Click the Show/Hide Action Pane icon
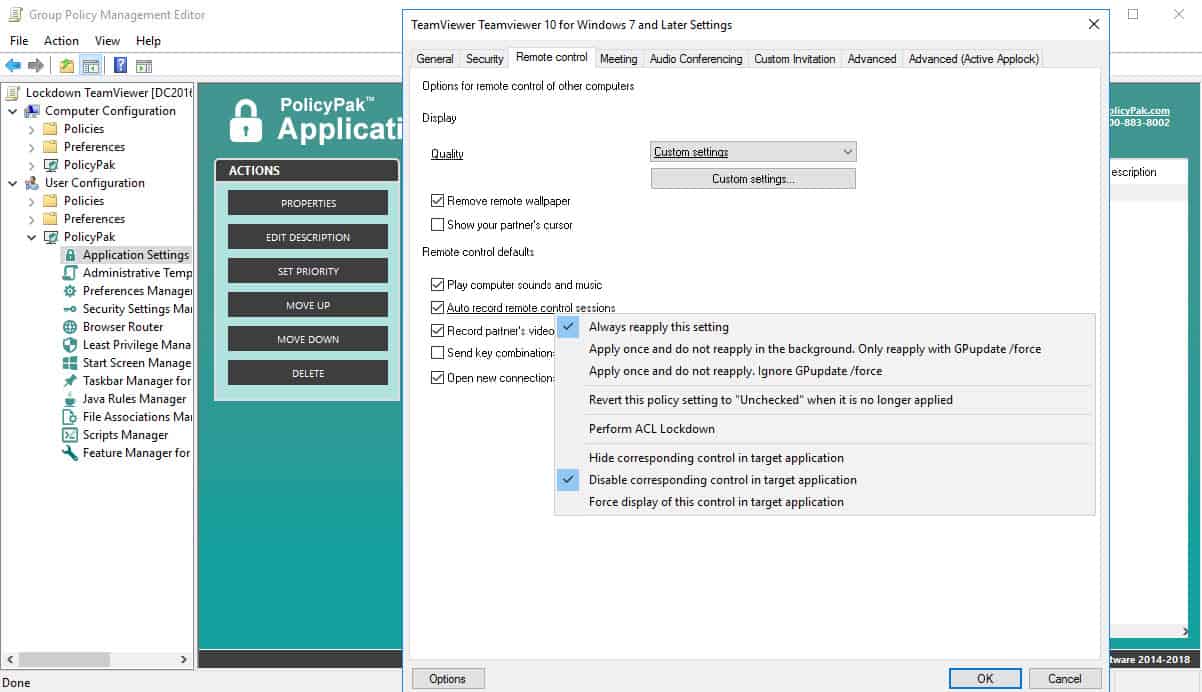Viewport: 1202px width, 692px height. [x=144, y=66]
